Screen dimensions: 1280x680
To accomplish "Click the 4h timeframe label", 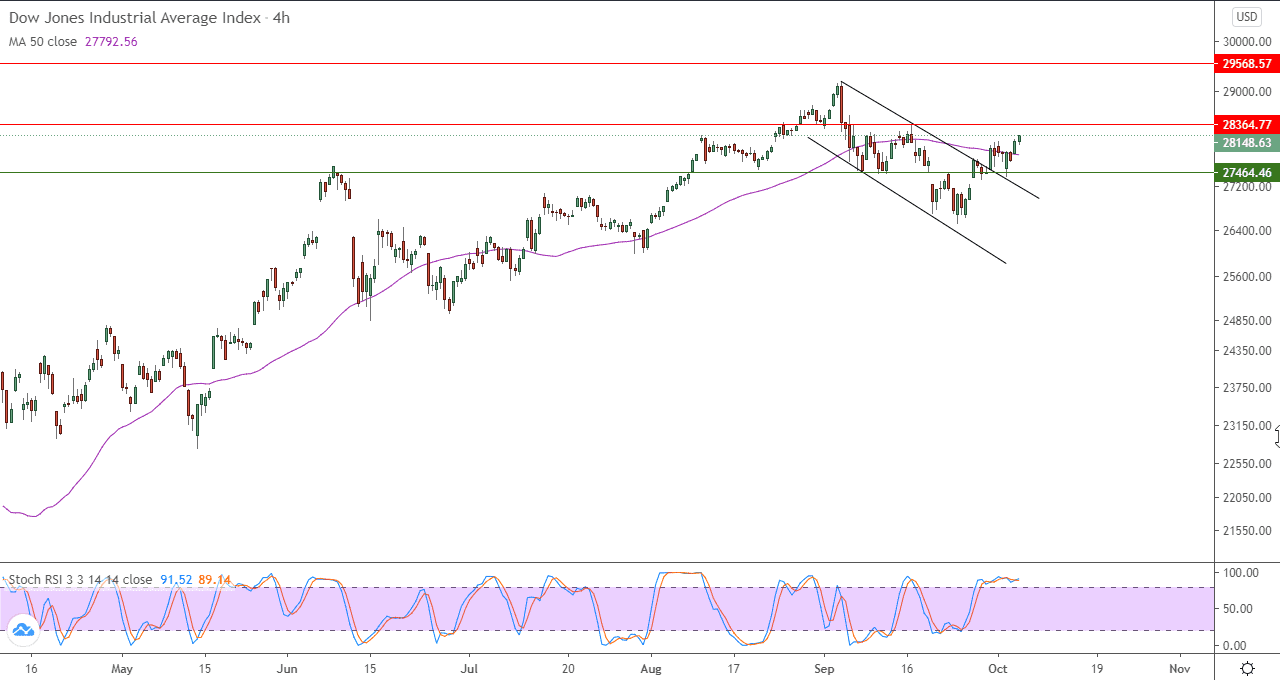I will pos(281,18).
